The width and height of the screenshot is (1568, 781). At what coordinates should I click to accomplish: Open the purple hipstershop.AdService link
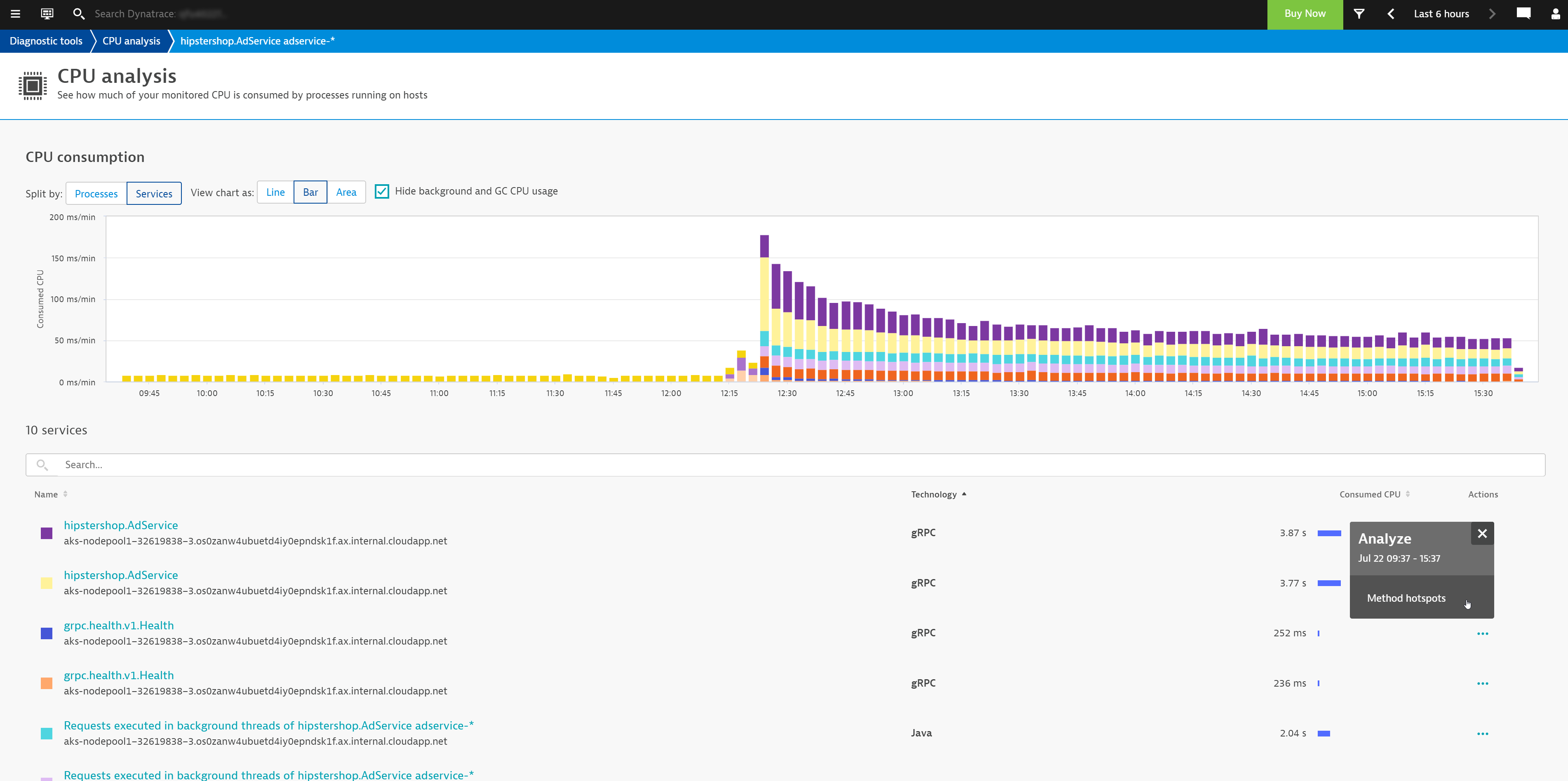point(120,525)
